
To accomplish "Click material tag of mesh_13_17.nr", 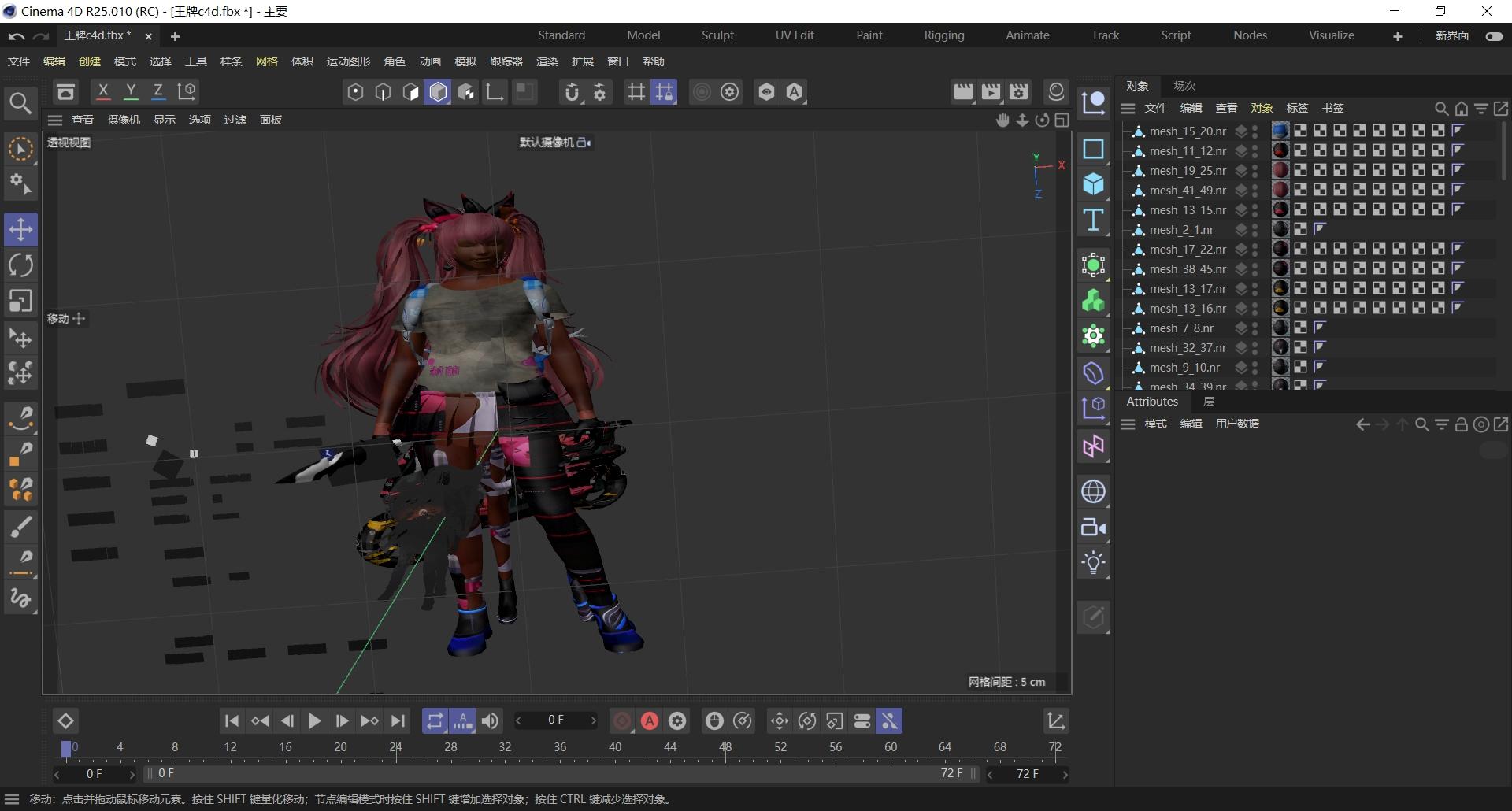I will [1280, 288].
